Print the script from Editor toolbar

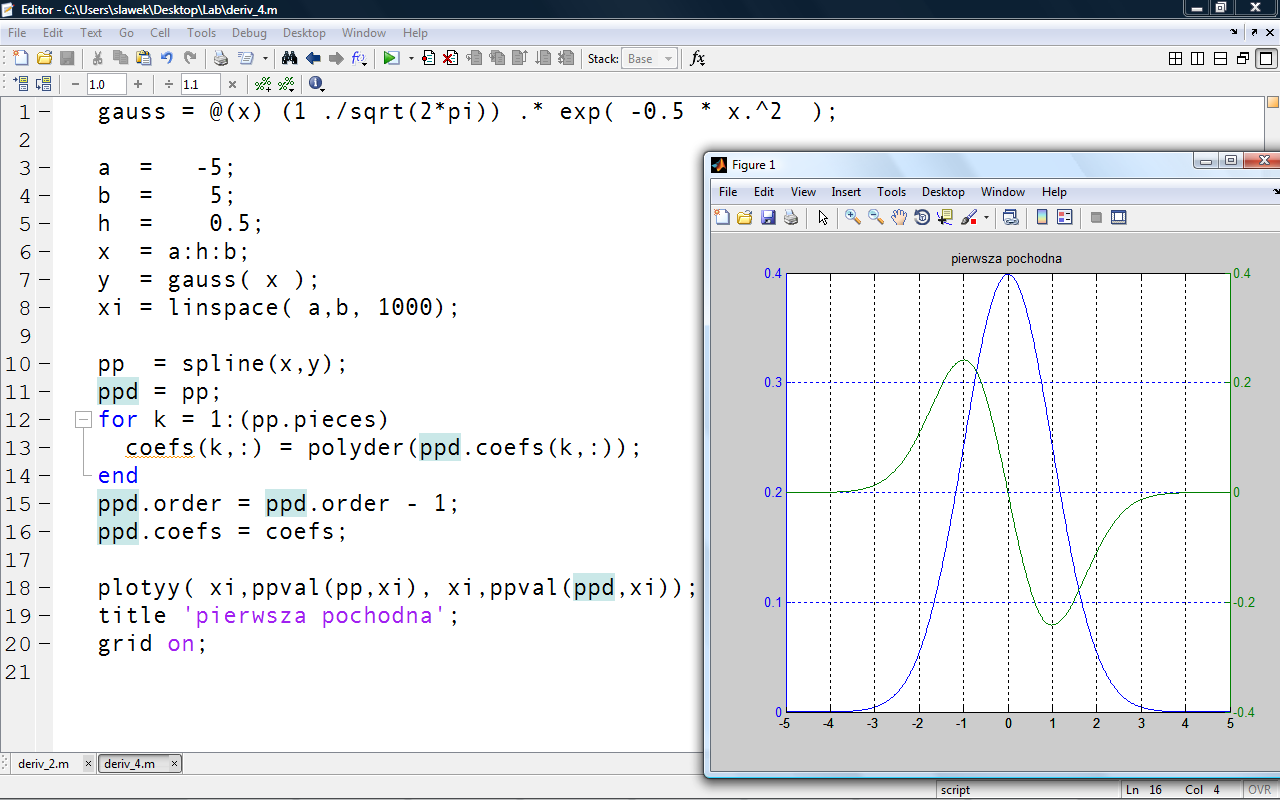221,59
